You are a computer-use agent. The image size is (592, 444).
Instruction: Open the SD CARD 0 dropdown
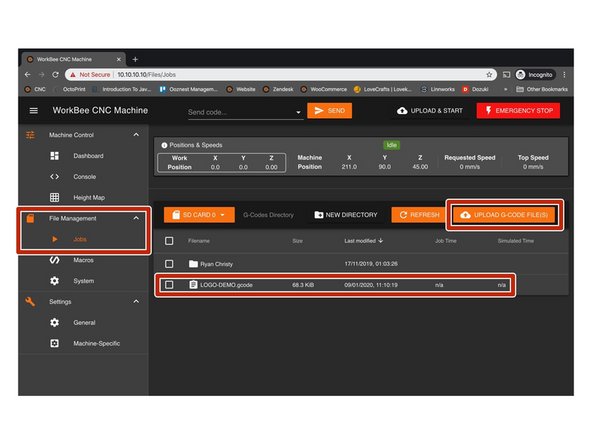tap(199, 215)
